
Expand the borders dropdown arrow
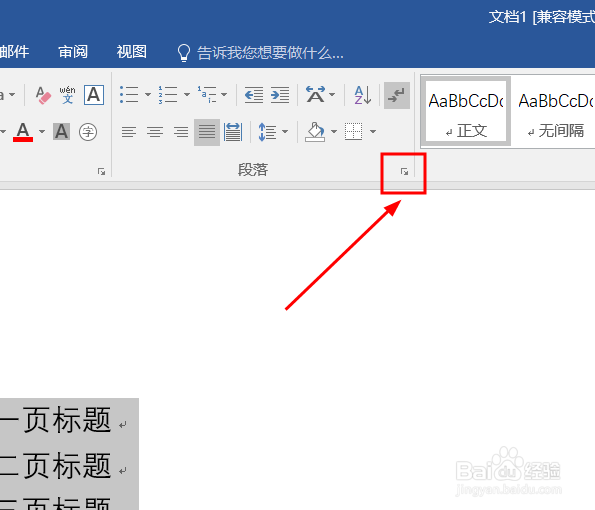pos(373,132)
